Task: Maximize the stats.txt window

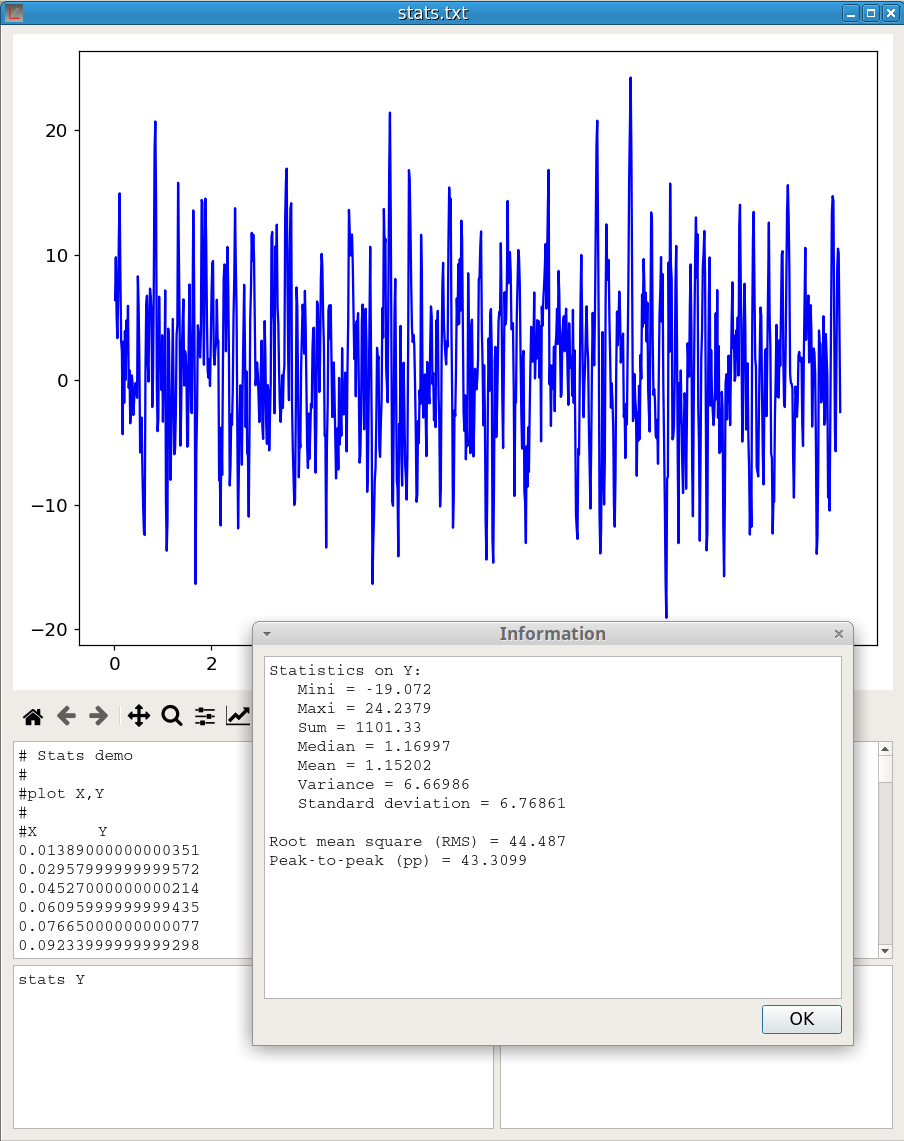Action: tap(871, 13)
